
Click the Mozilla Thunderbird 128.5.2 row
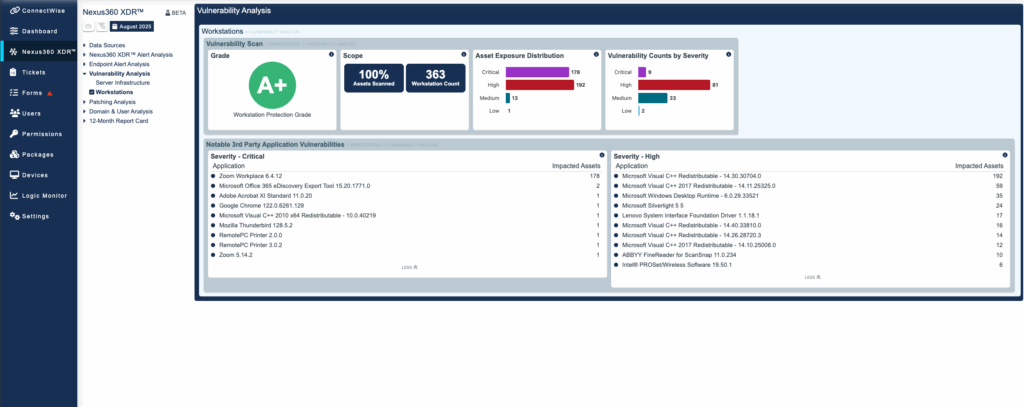pyautogui.click(x=406, y=225)
